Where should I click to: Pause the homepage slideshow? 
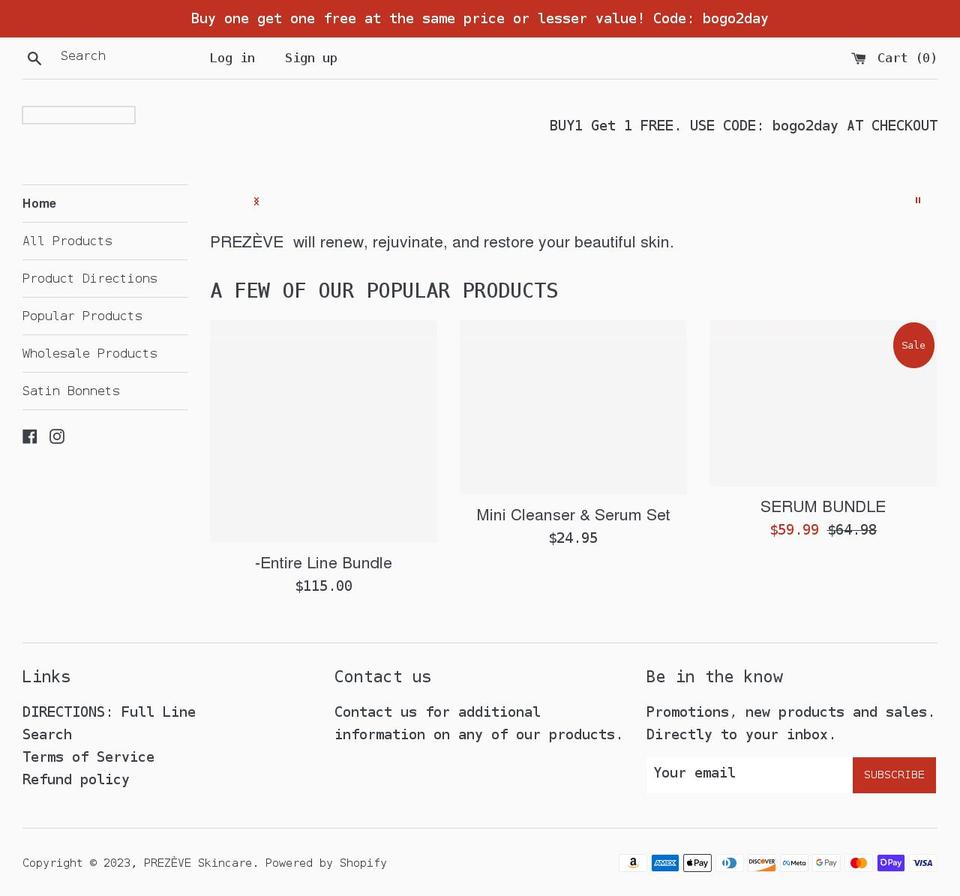coord(917,201)
